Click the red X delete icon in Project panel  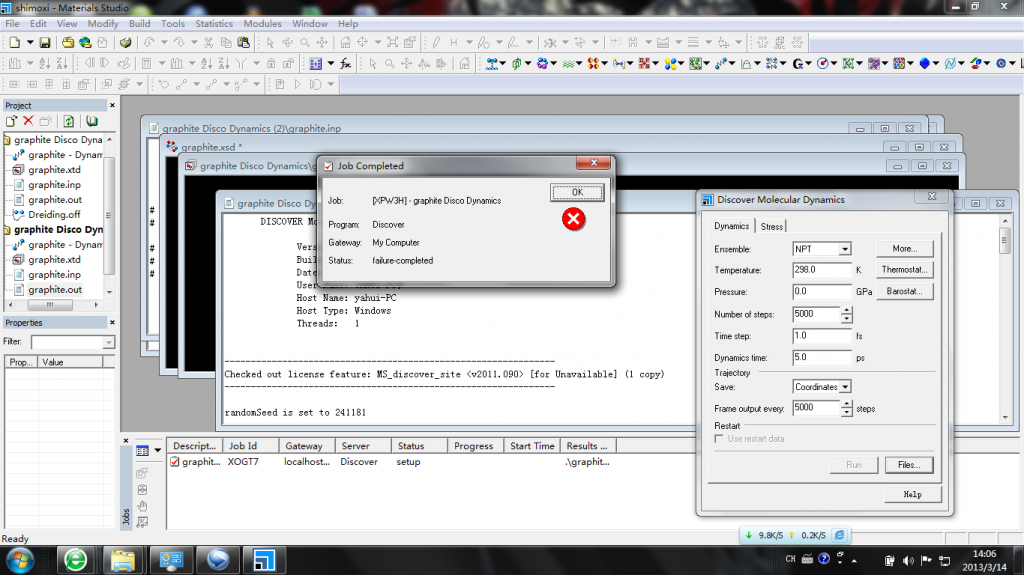28,121
